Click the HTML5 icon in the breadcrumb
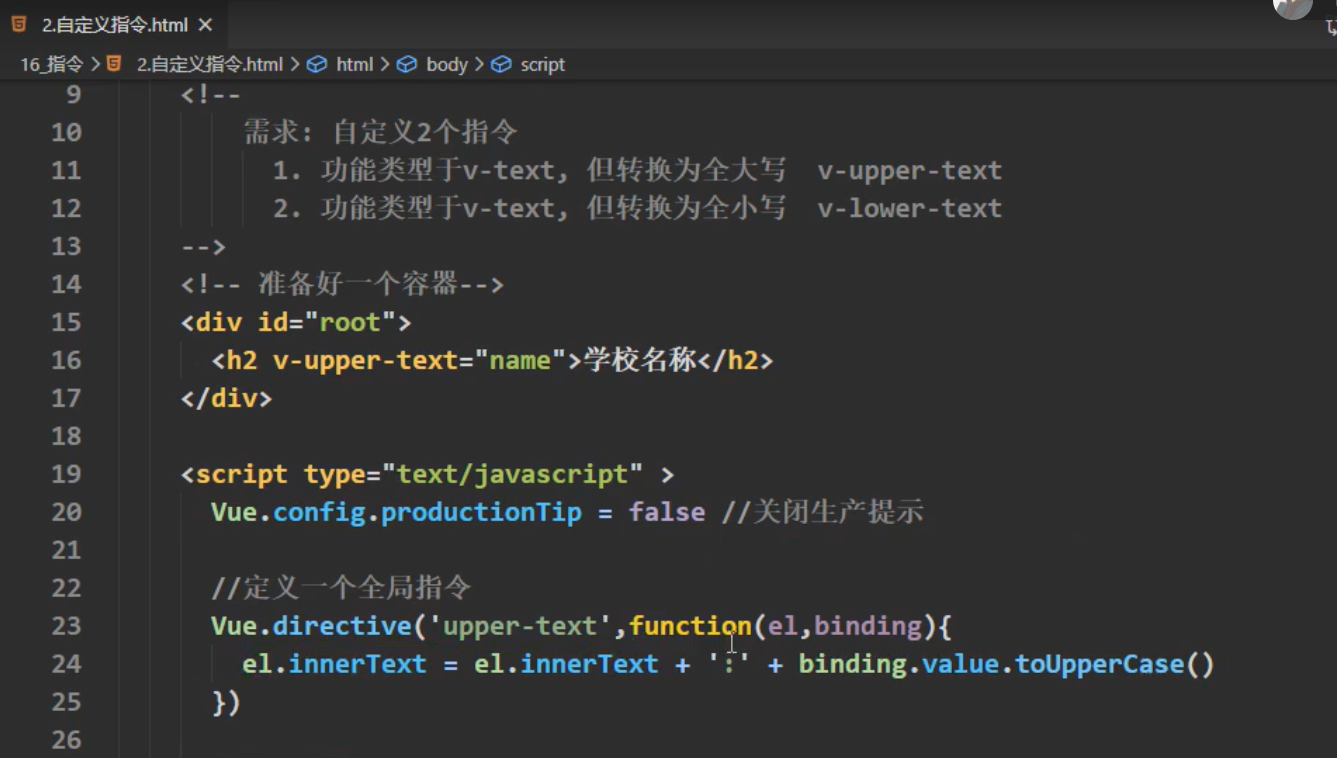 coord(114,64)
